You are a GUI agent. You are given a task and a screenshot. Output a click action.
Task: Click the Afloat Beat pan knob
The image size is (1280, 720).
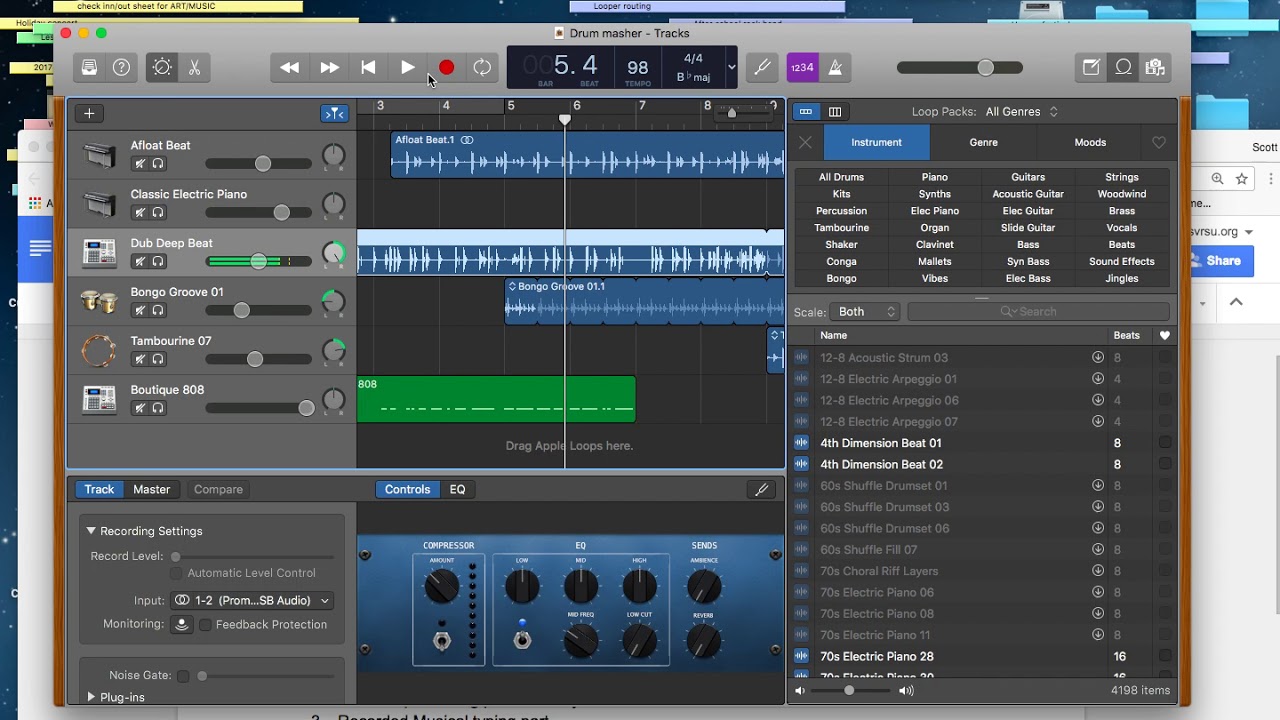coord(333,155)
